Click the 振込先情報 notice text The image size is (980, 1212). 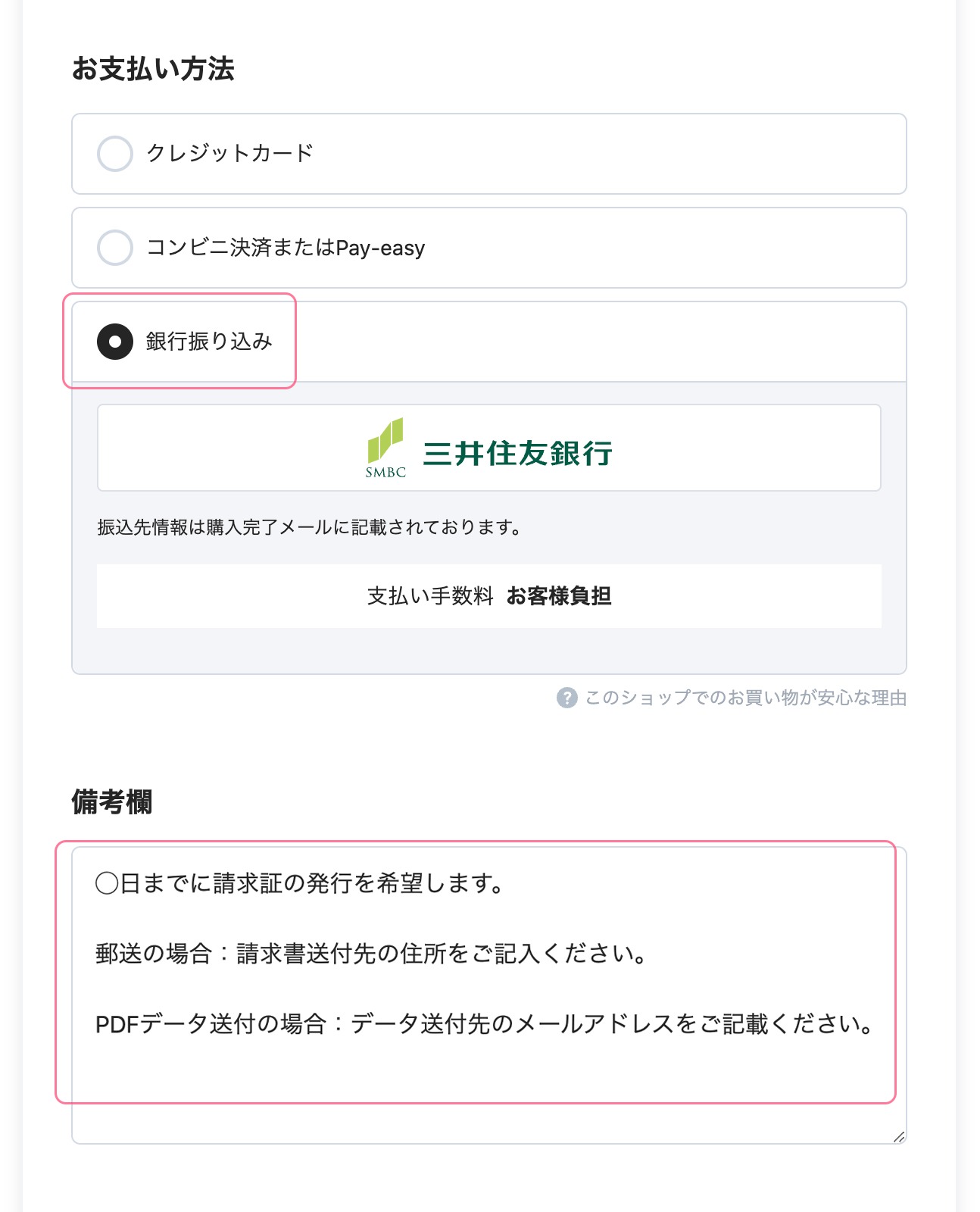309,527
